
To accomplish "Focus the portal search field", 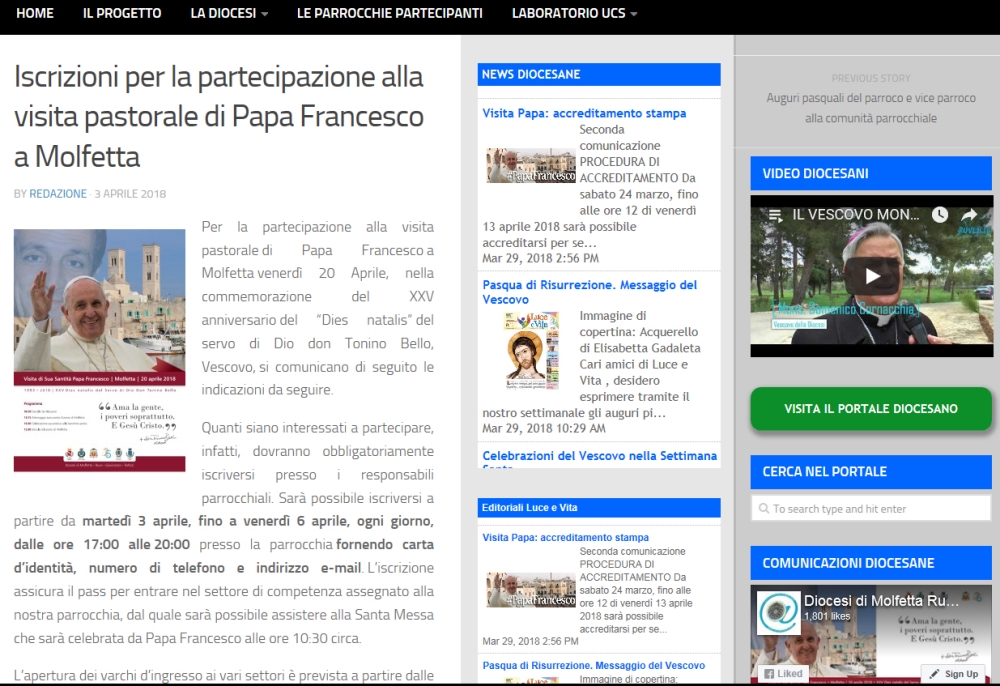I will [871, 509].
